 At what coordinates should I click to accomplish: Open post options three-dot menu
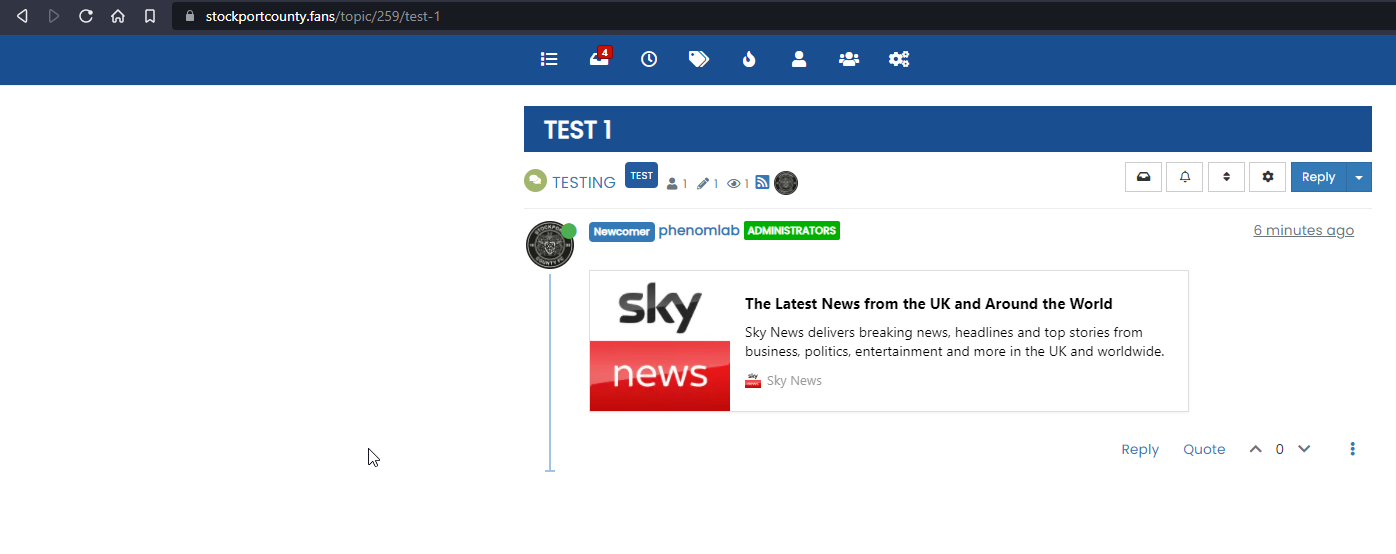tap(1352, 449)
